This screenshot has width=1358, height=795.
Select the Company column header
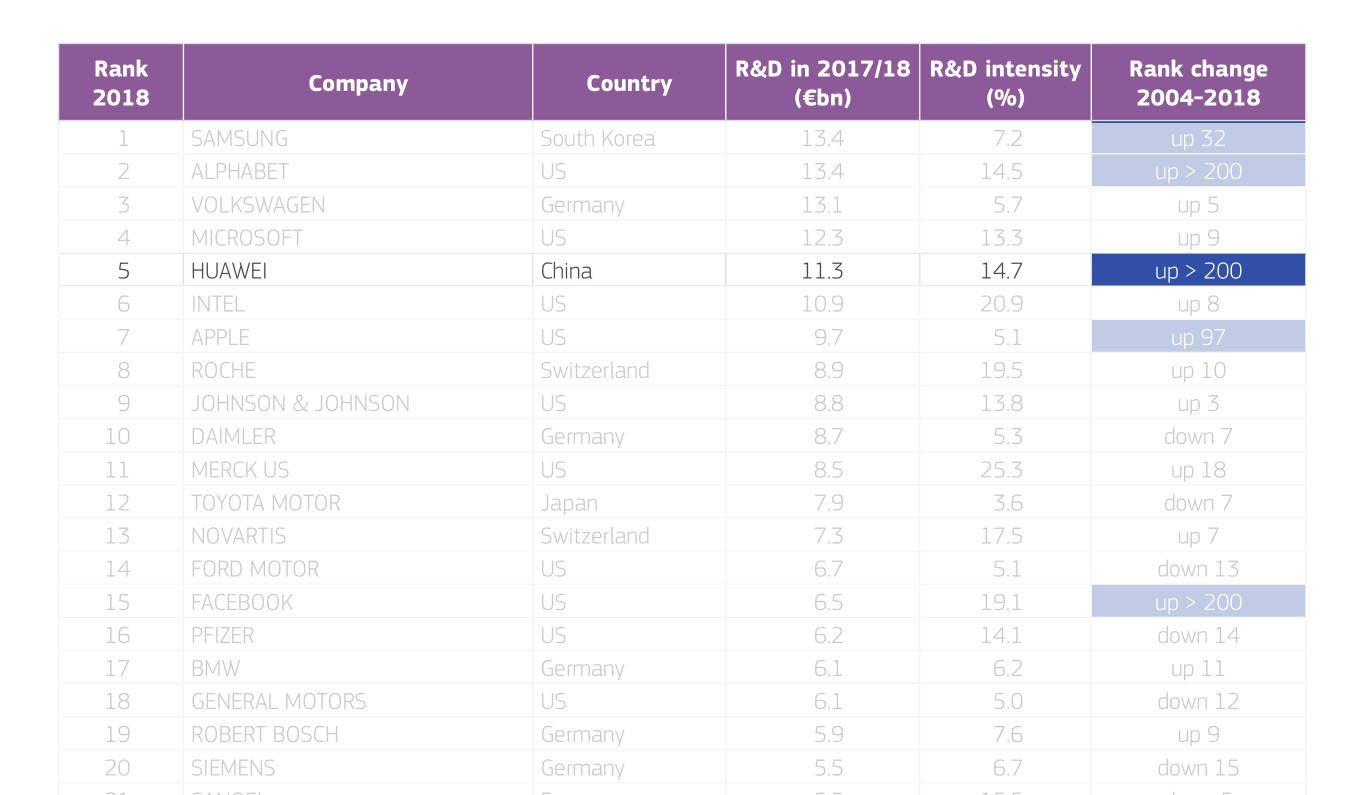coord(358,83)
